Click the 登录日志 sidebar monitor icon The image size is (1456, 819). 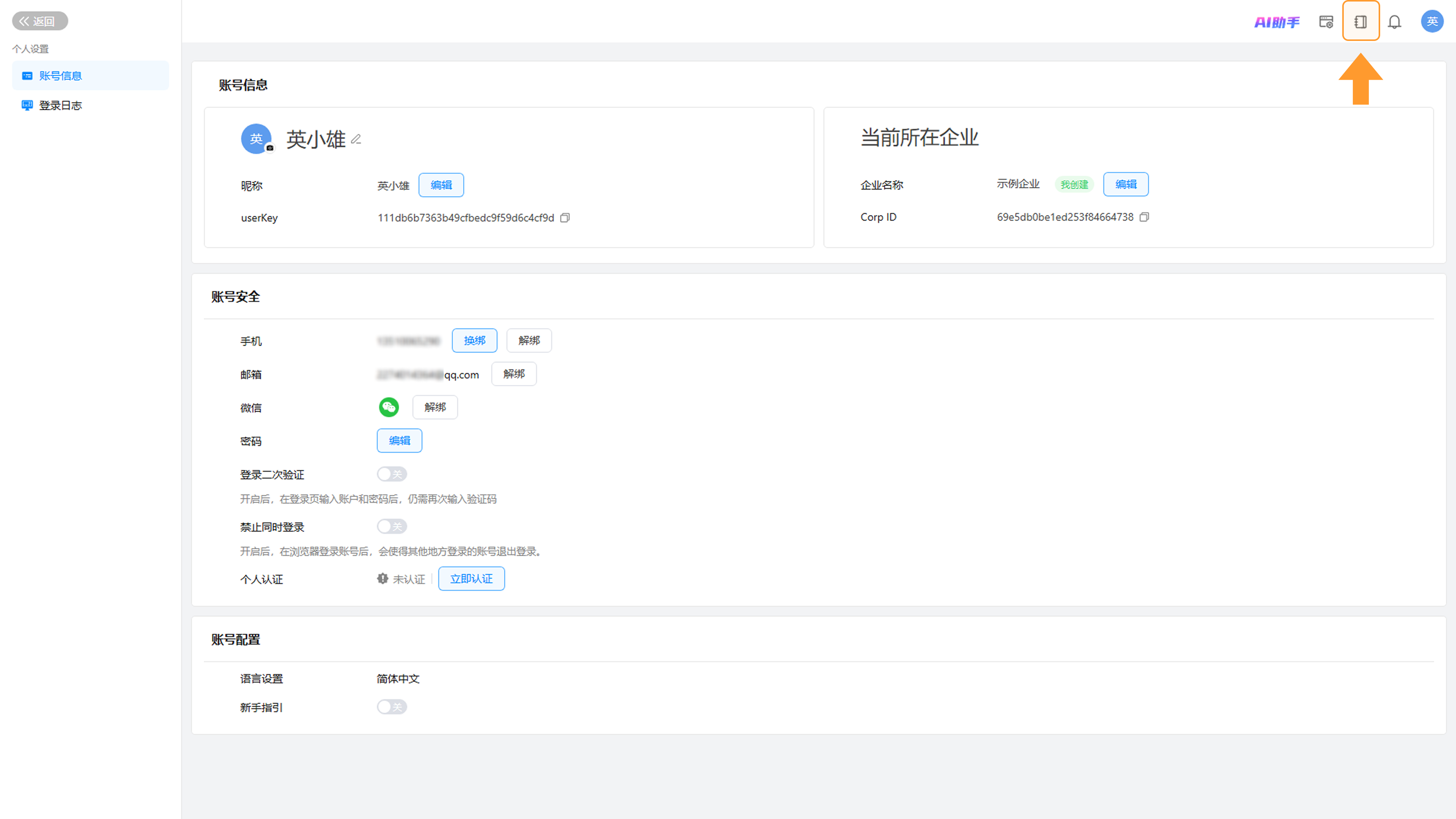[x=27, y=105]
